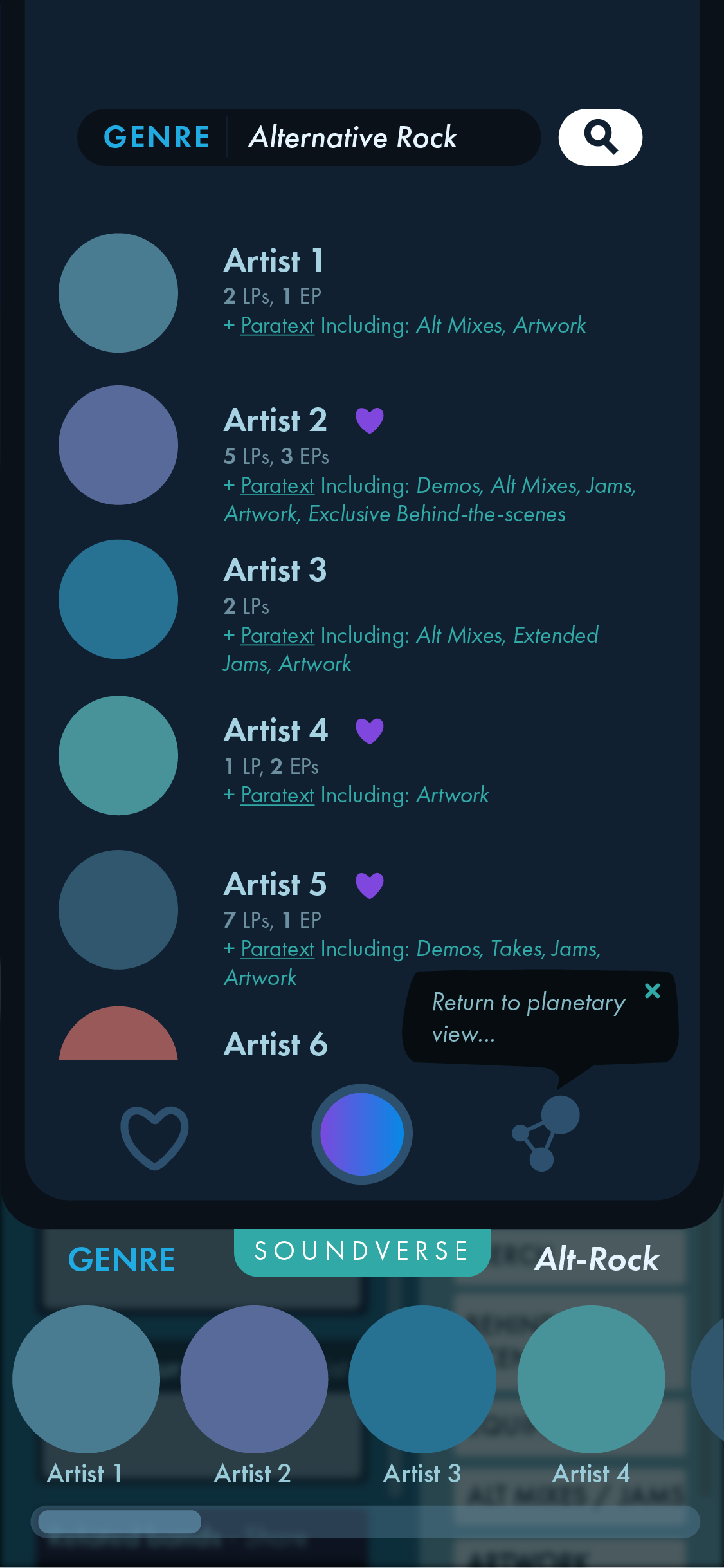Open Artist 3 avatar circle
Image resolution: width=724 pixels, height=1568 pixels.
[118, 599]
